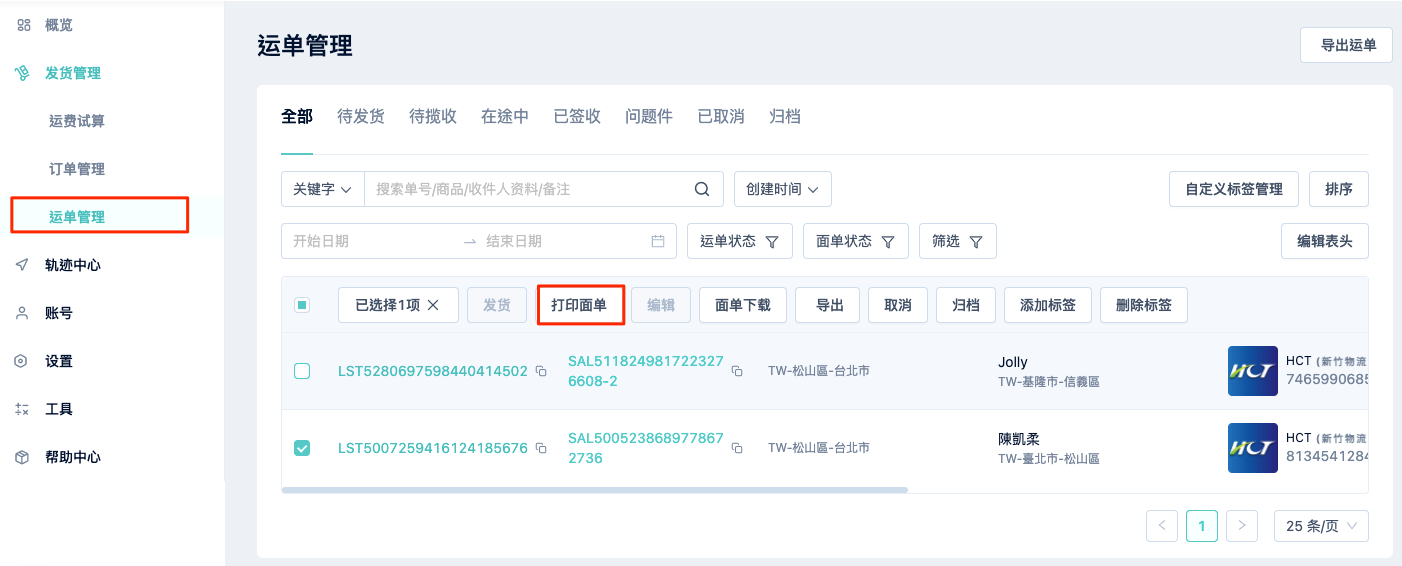
Task: Uncheck the 陳凱柔 row checkbox
Action: pyautogui.click(x=302, y=448)
